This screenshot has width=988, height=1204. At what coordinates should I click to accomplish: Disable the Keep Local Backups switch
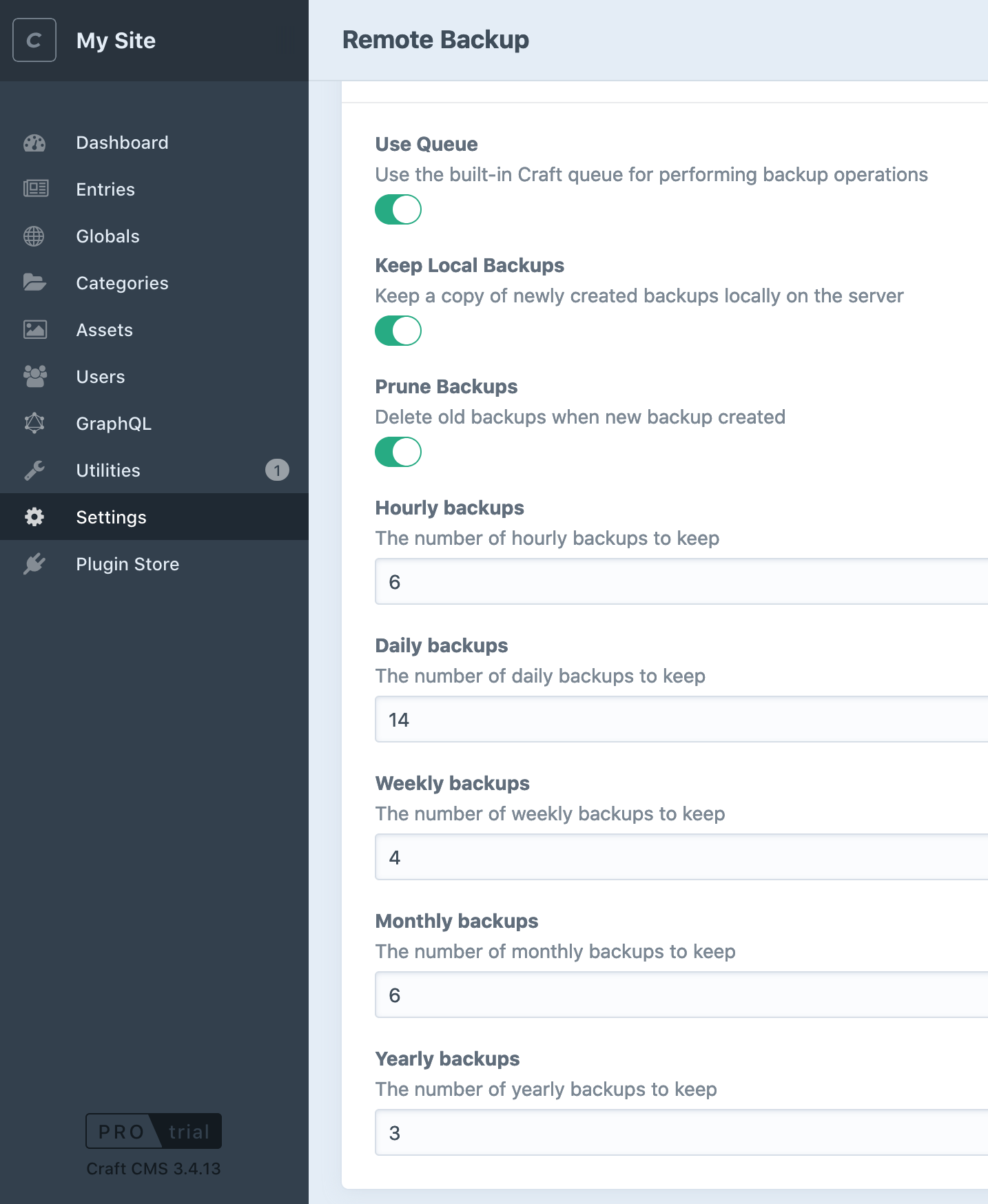398,331
